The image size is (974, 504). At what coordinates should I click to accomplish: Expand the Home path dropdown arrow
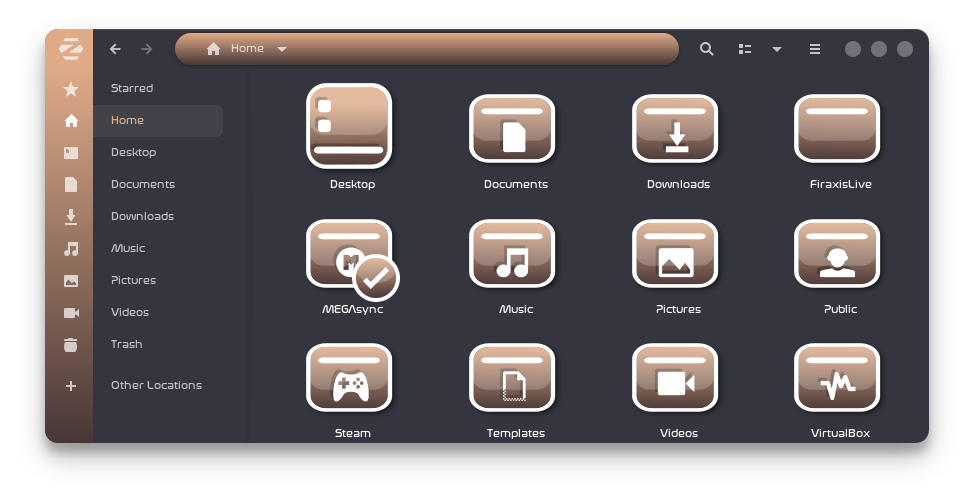tap(281, 49)
